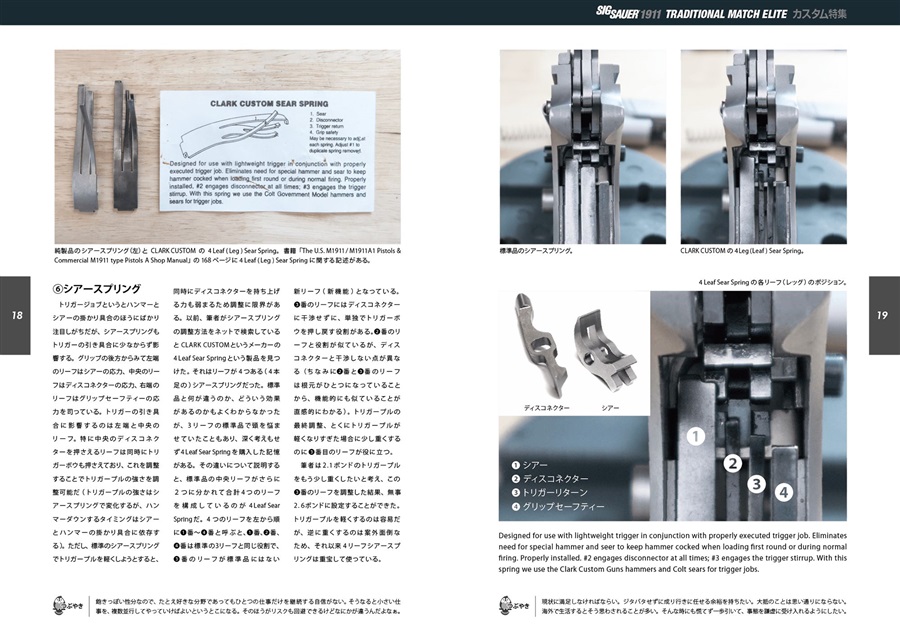This screenshot has width=900, height=630.
Task: Click the ディスコネクター label under the parts photo
Action: pyautogui.click(x=547, y=408)
